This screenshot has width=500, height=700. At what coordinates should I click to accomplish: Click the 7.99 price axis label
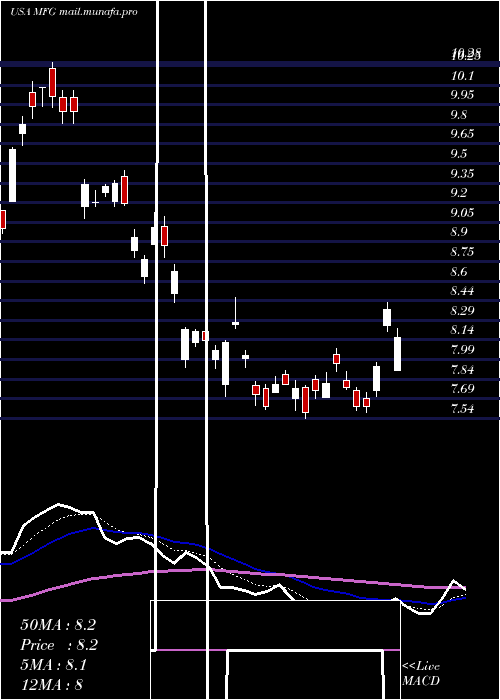point(462,350)
